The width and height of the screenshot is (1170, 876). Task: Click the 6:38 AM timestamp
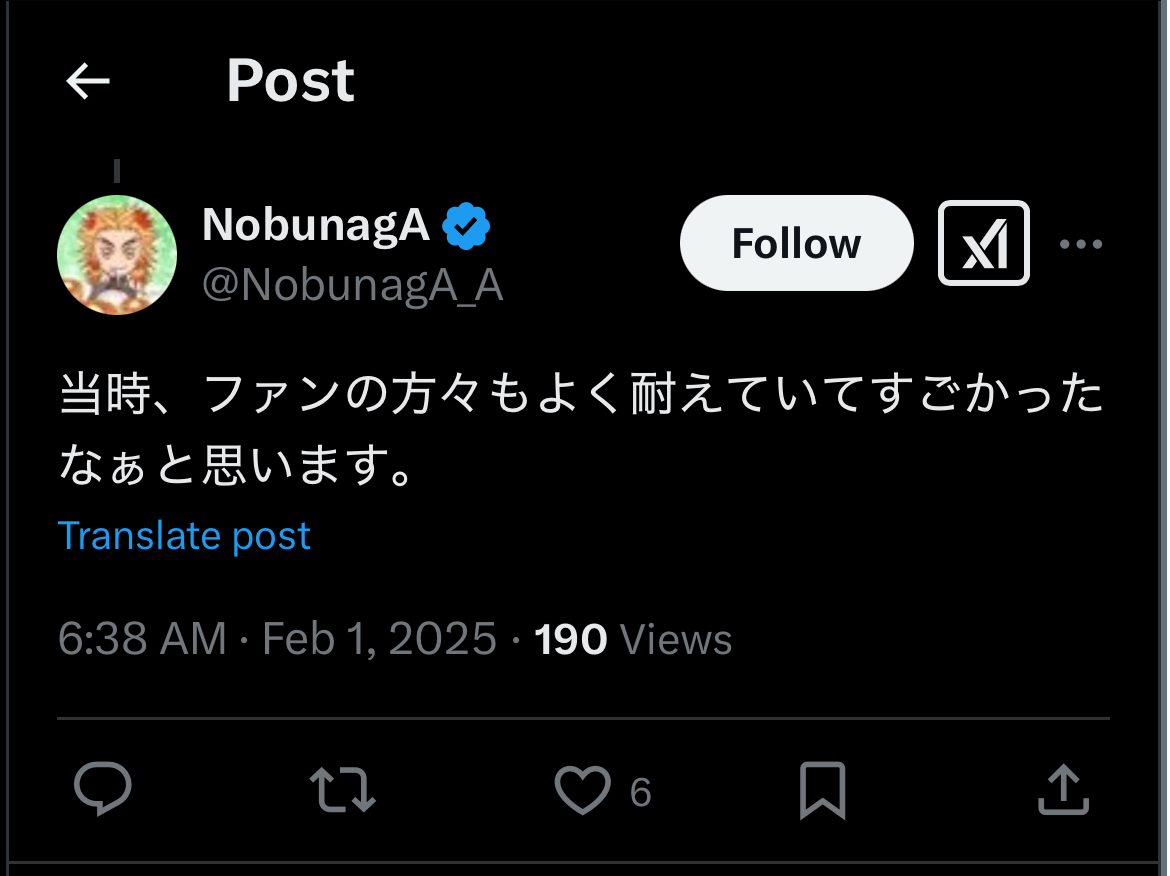(142, 639)
